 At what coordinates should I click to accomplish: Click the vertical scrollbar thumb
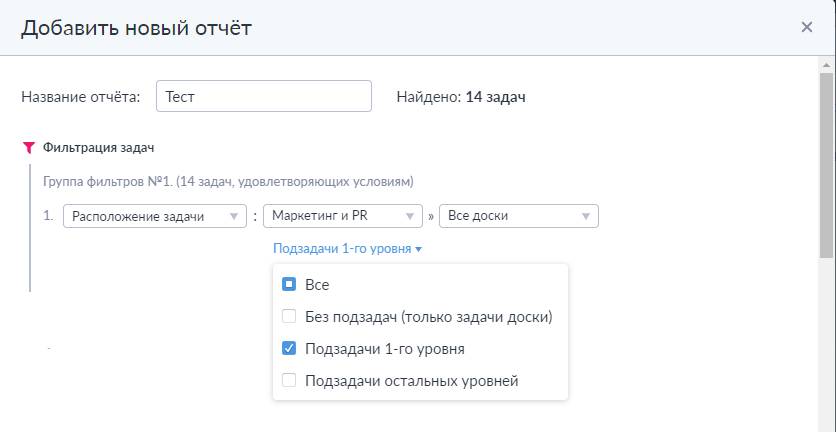(x=827, y=165)
